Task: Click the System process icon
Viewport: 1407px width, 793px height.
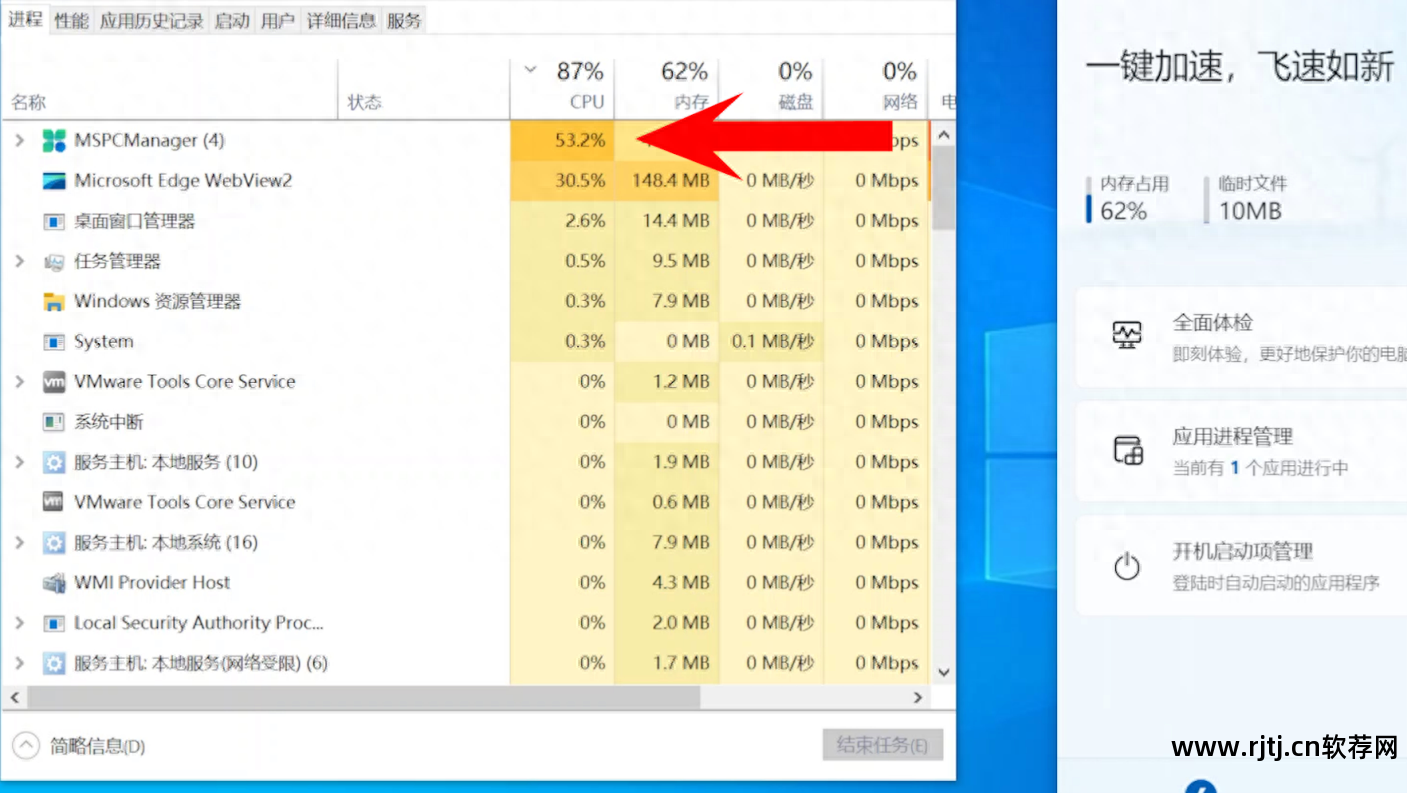Action: [54, 342]
